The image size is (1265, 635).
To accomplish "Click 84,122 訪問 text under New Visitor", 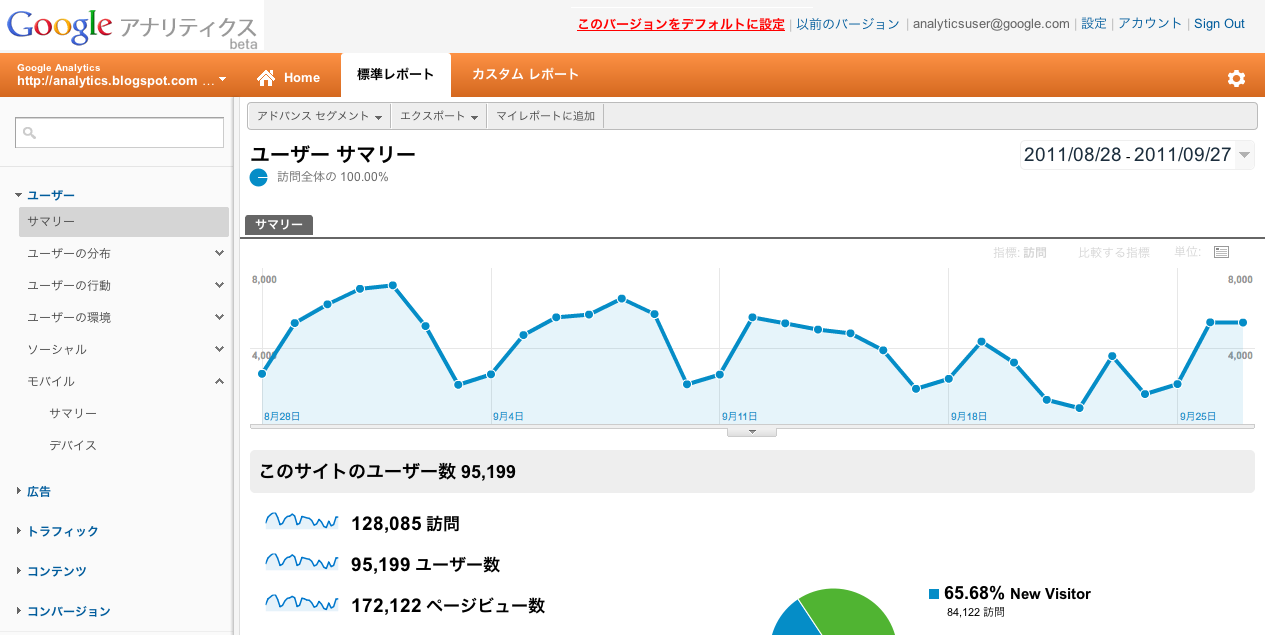I will pyautogui.click(x=976, y=612).
